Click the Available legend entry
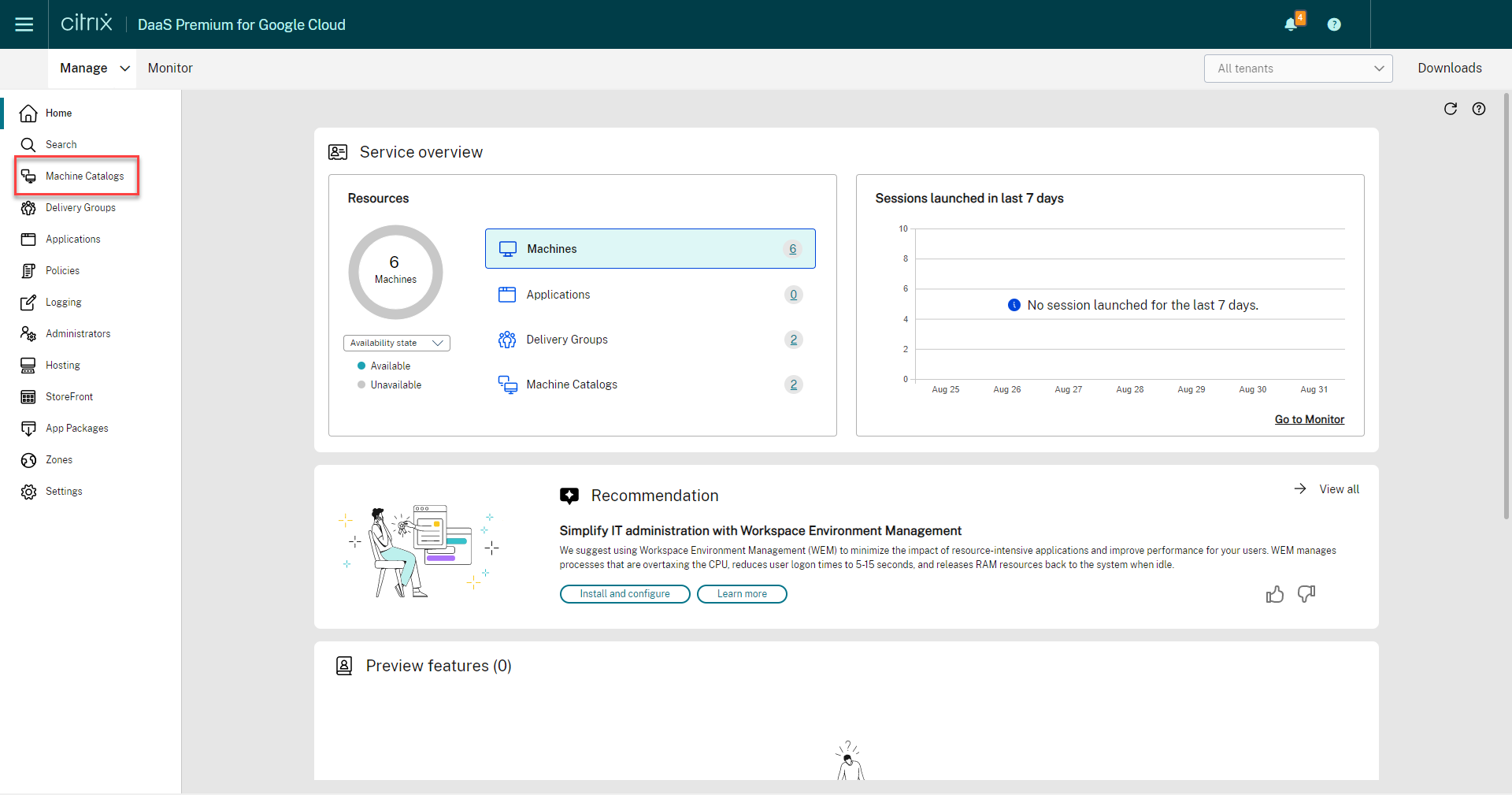This screenshot has width=1512, height=795. coord(384,366)
